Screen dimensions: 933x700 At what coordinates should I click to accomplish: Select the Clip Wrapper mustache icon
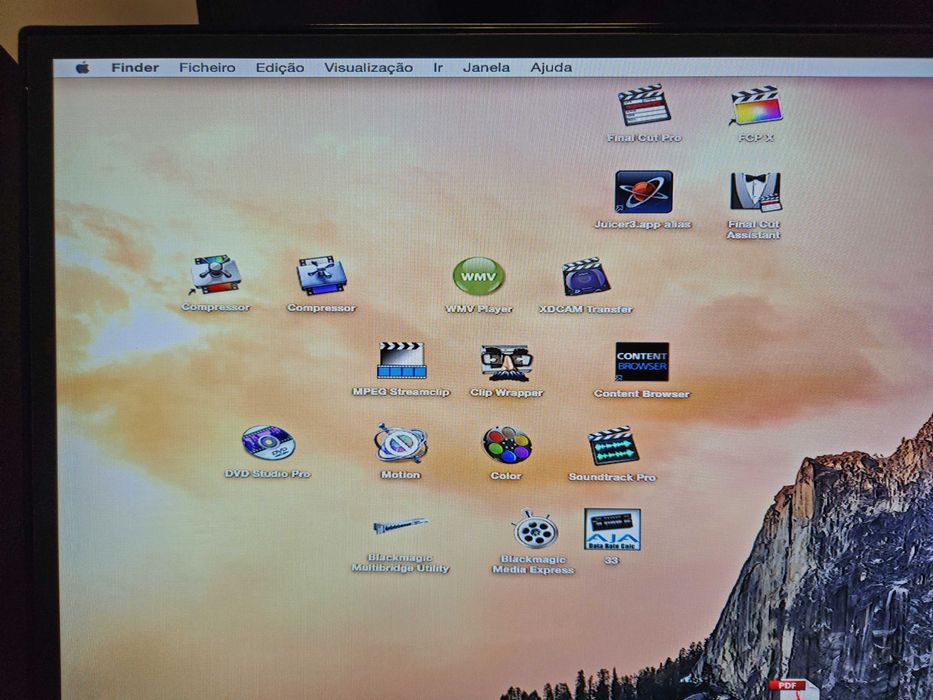(x=506, y=362)
